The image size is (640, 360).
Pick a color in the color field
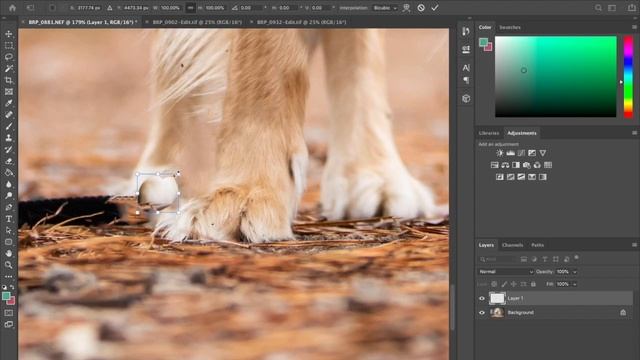point(556,77)
